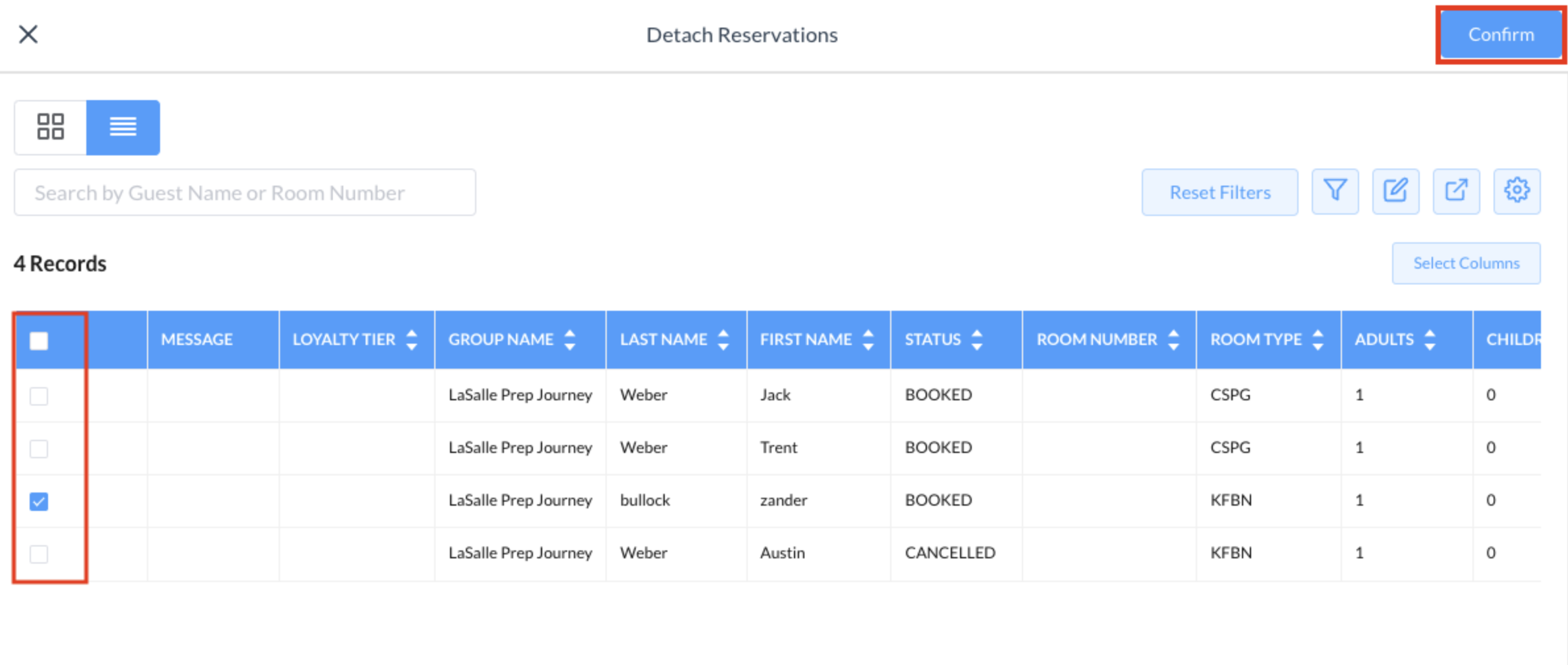Viewport: 1568px width, 665px height.
Task: Open the filter funnel icon
Action: click(x=1335, y=192)
